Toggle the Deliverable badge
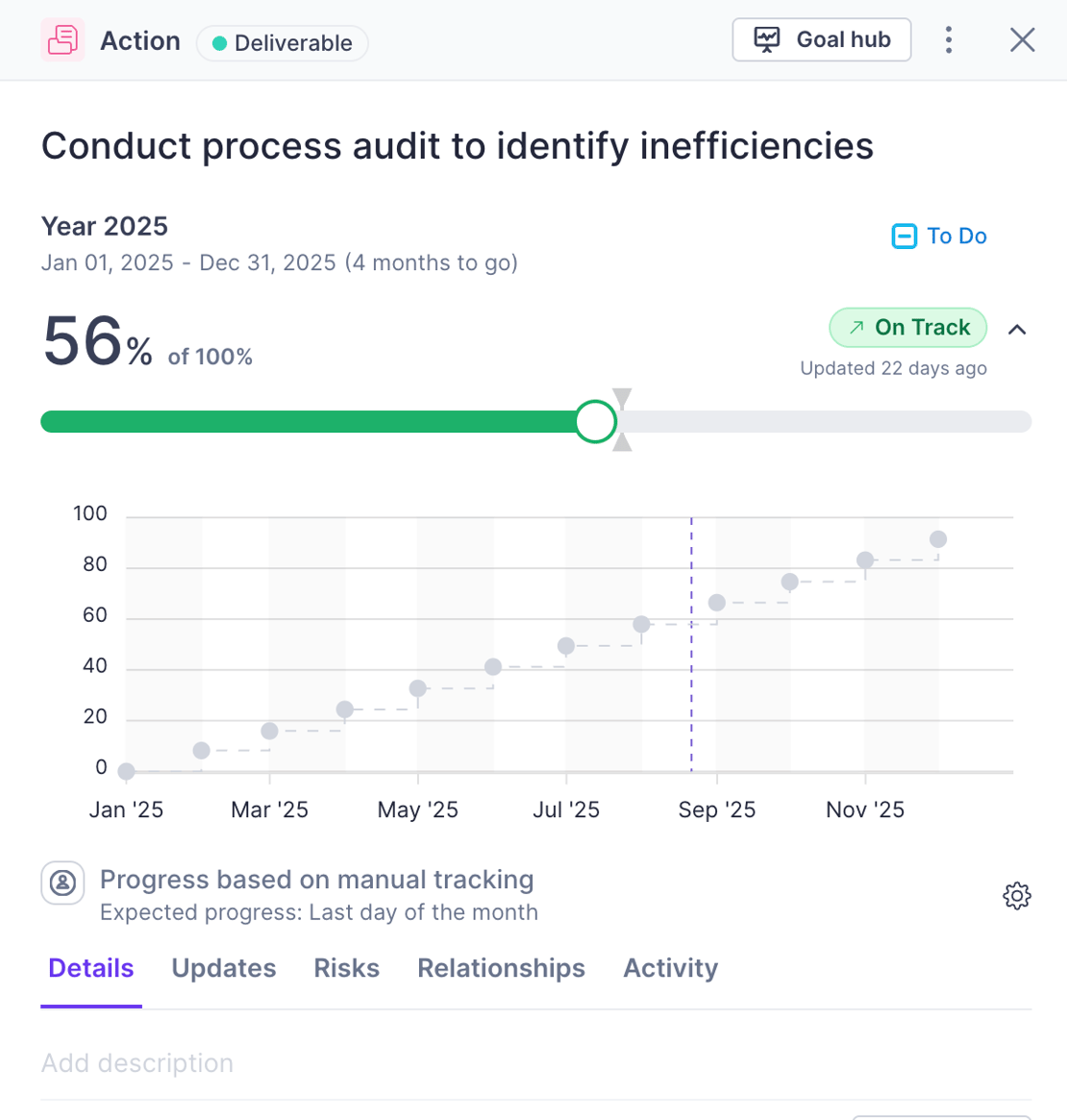Screen dimensions: 1067x1120 [x=282, y=43]
